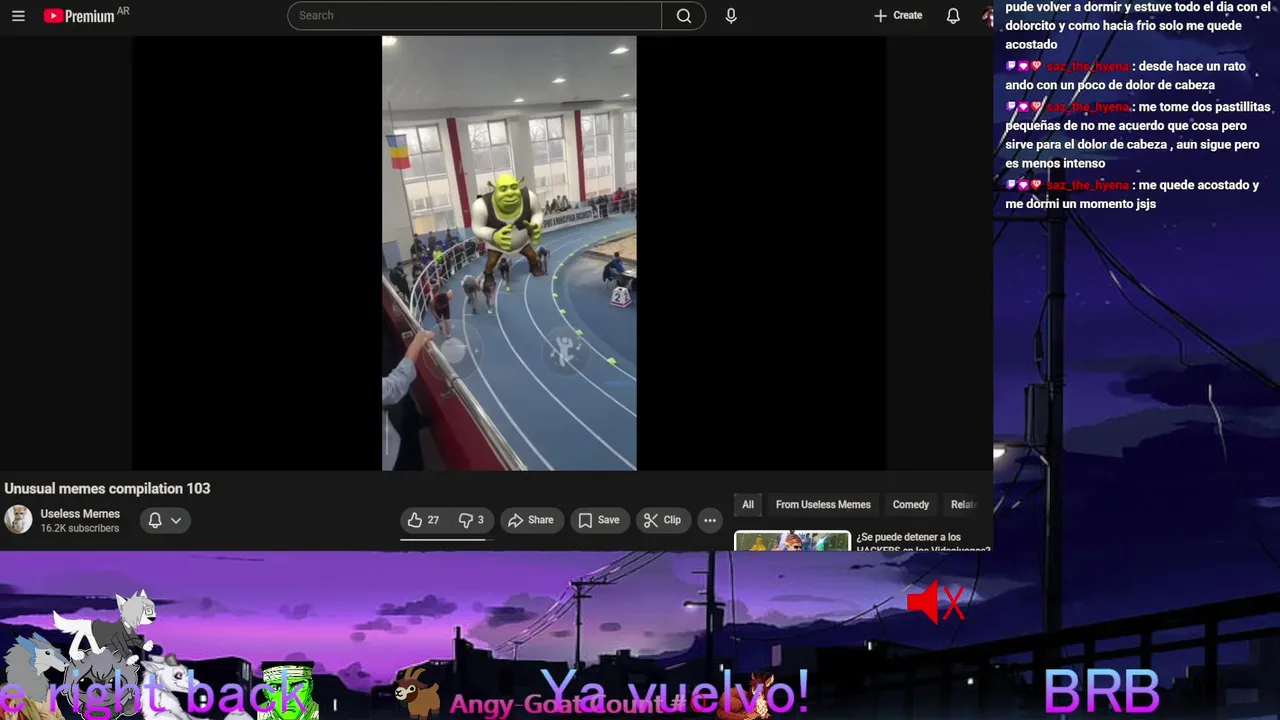Screen dimensions: 1280x720
Task: Click the Search input field
Action: point(475,16)
